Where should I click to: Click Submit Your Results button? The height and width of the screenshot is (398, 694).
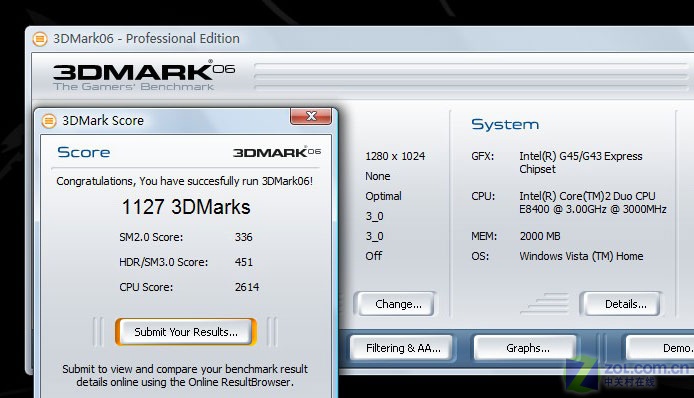[186, 332]
